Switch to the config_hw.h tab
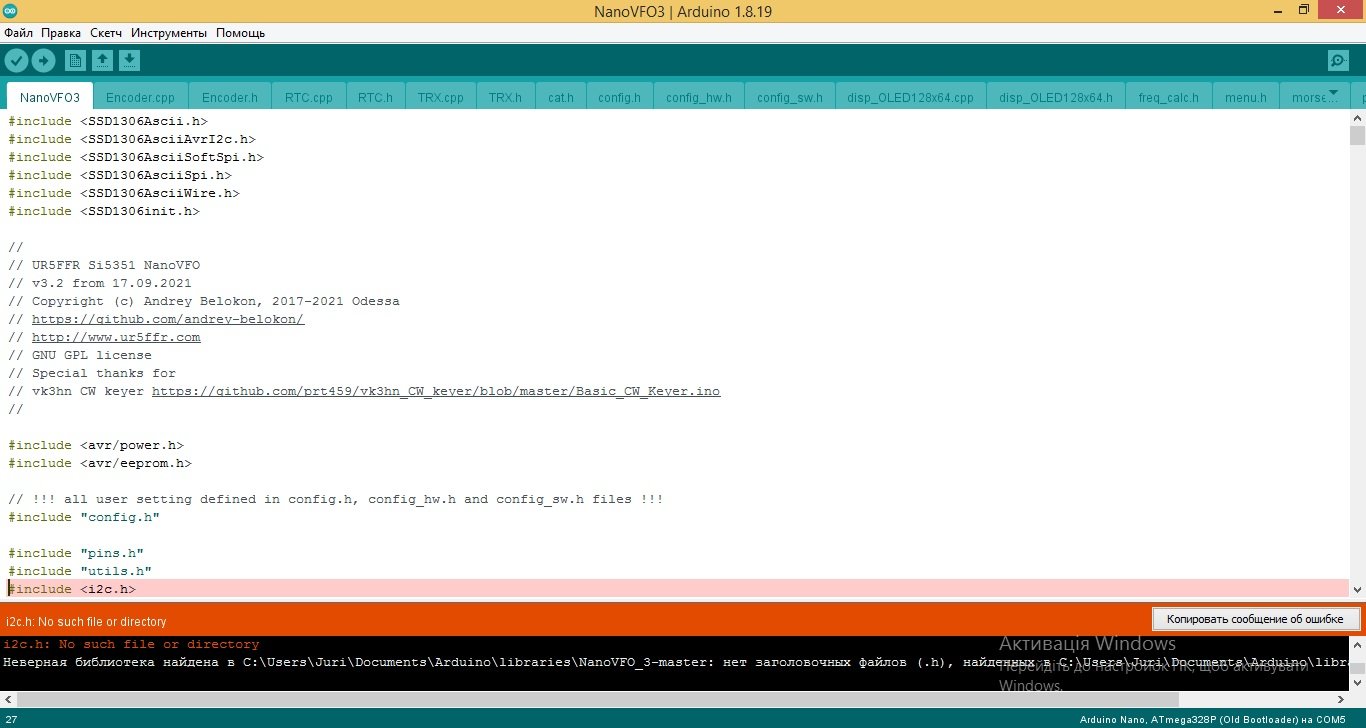Image resolution: width=1366 pixels, height=728 pixels. tap(698, 98)
